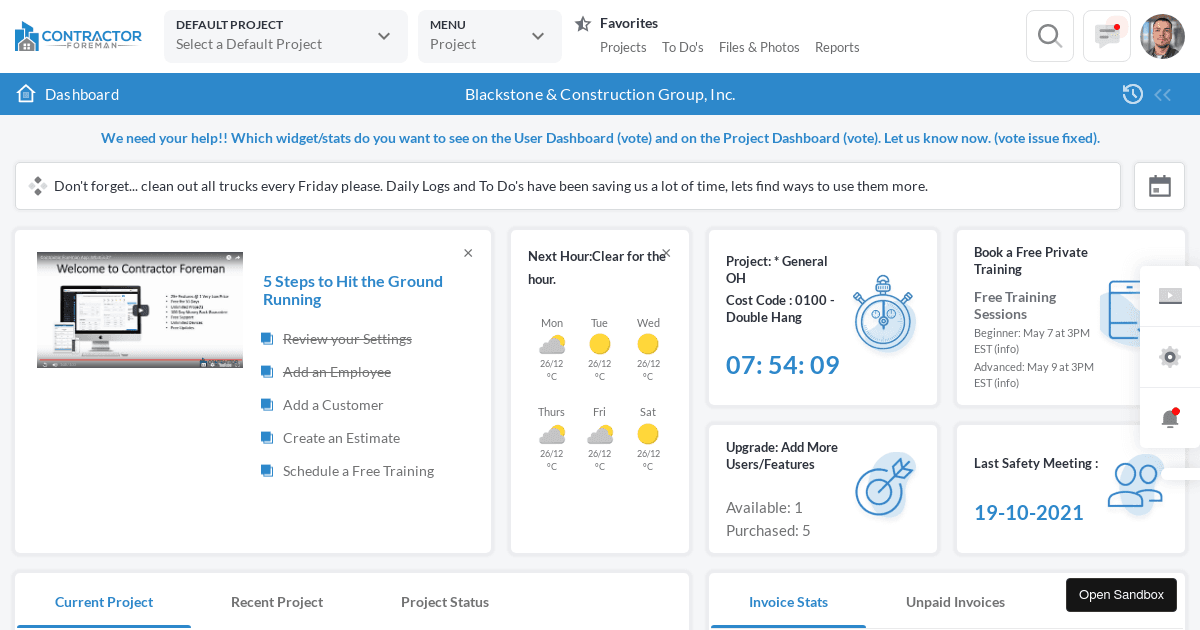Open the Schedule a Free Training link
The image size is (1200, 630).
coord(358,471)
